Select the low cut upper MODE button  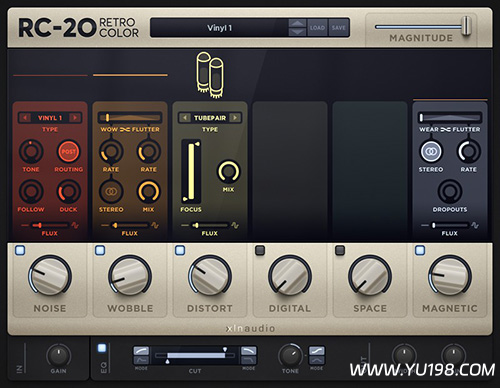pos(141,351)
